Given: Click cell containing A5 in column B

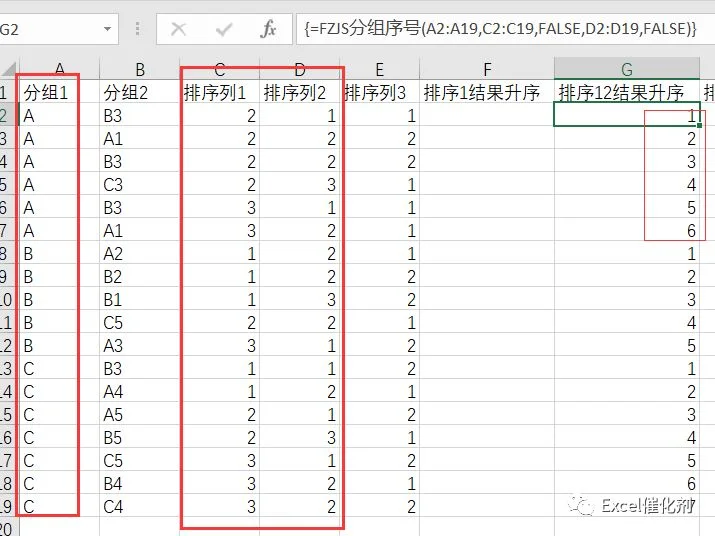Looking at the screenshot, I should [140, 414].
